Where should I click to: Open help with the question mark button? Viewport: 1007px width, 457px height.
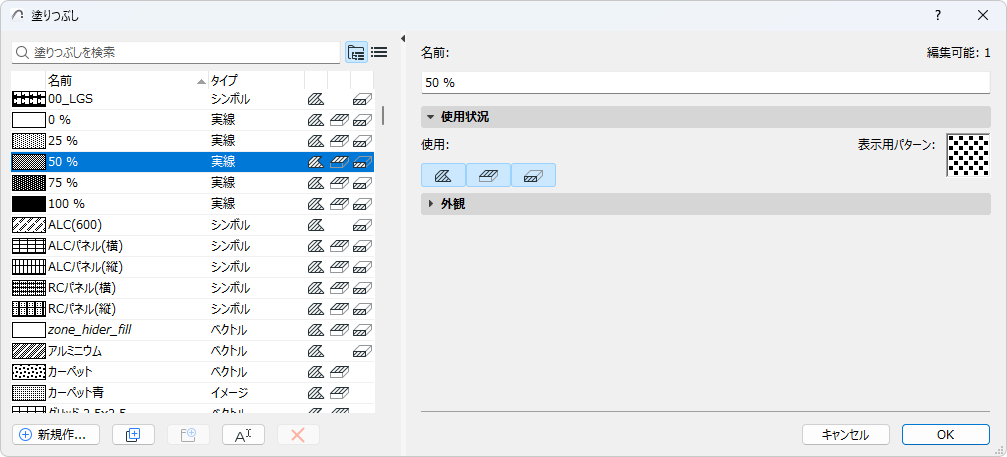click(938, 15)
